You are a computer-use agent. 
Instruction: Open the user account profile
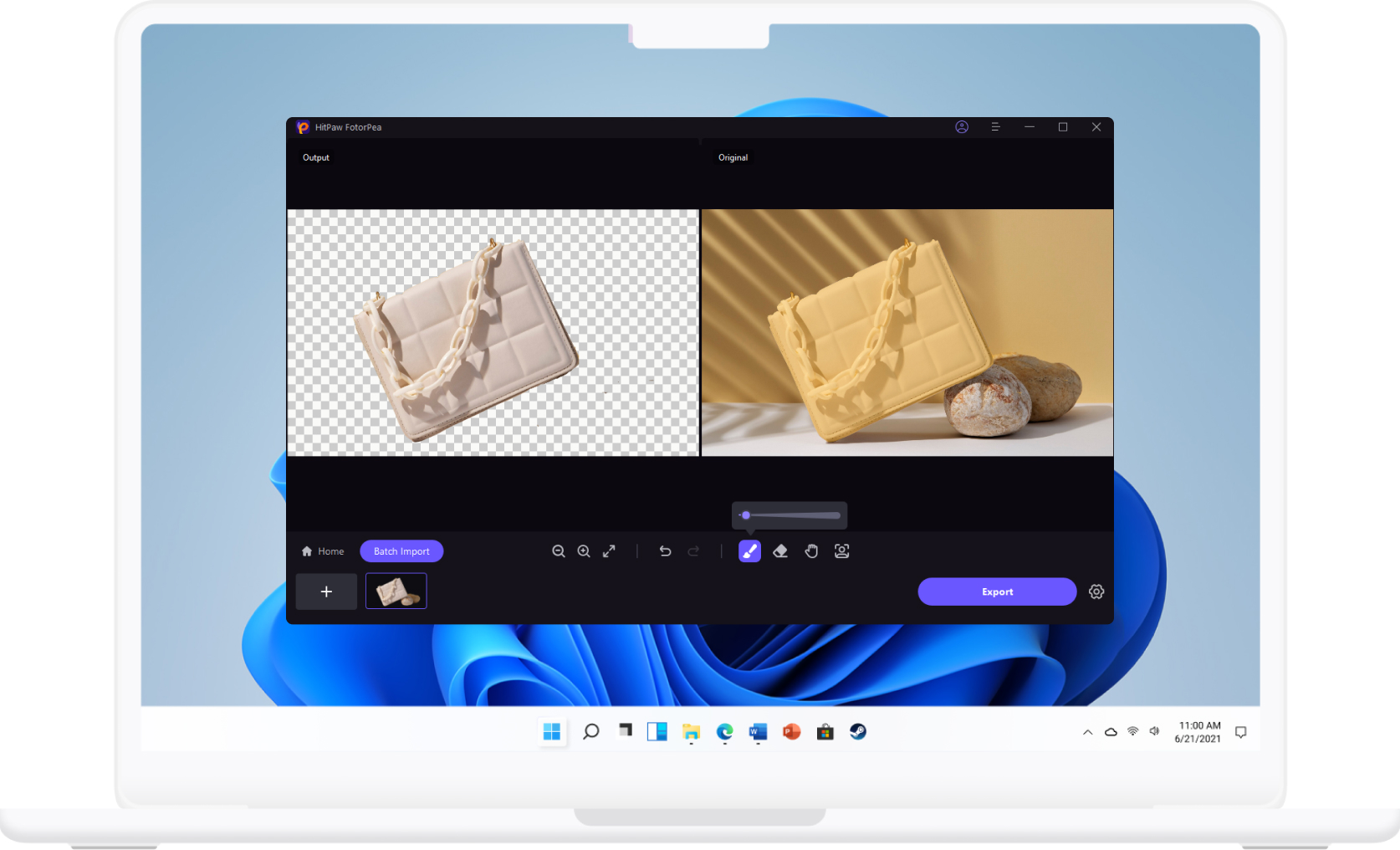(962, 127)
